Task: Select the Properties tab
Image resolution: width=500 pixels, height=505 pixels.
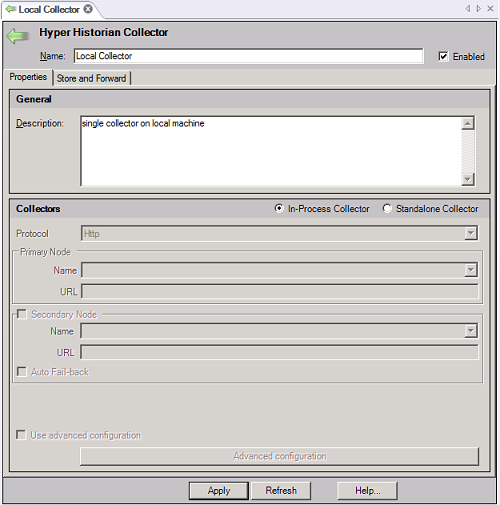Action: (28, 77)
